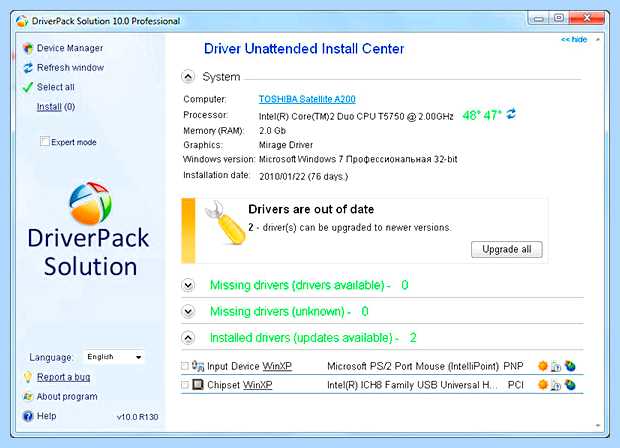620x448 pixels.
Task: Click the lightbulb icon beside Report a bug
Action: 28,377
